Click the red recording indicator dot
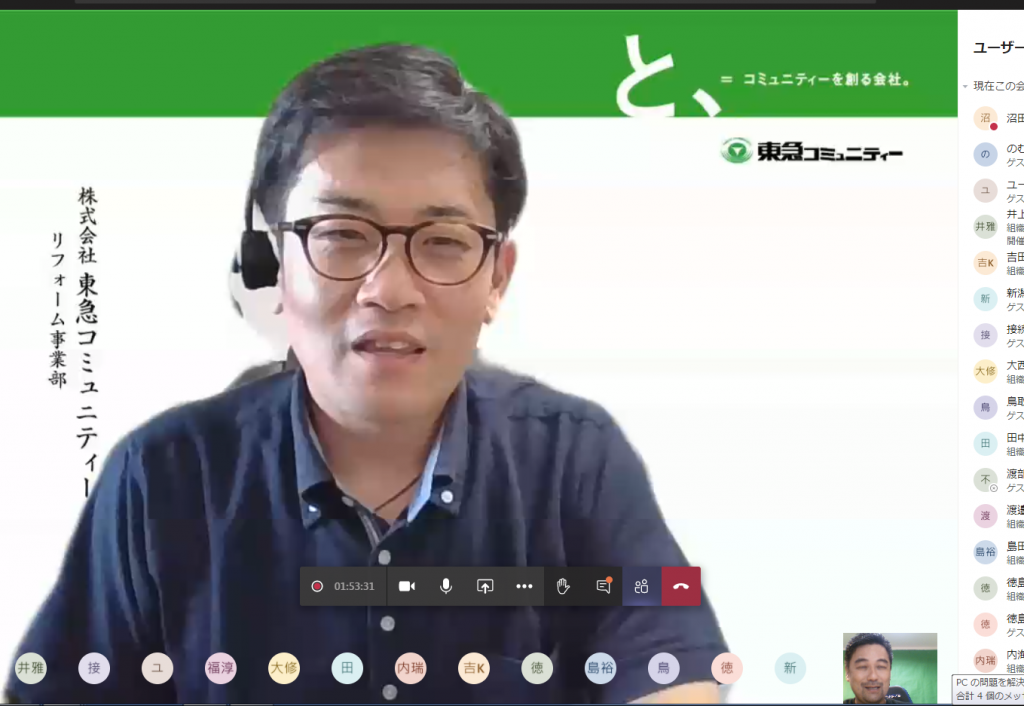 coord(317,586)
